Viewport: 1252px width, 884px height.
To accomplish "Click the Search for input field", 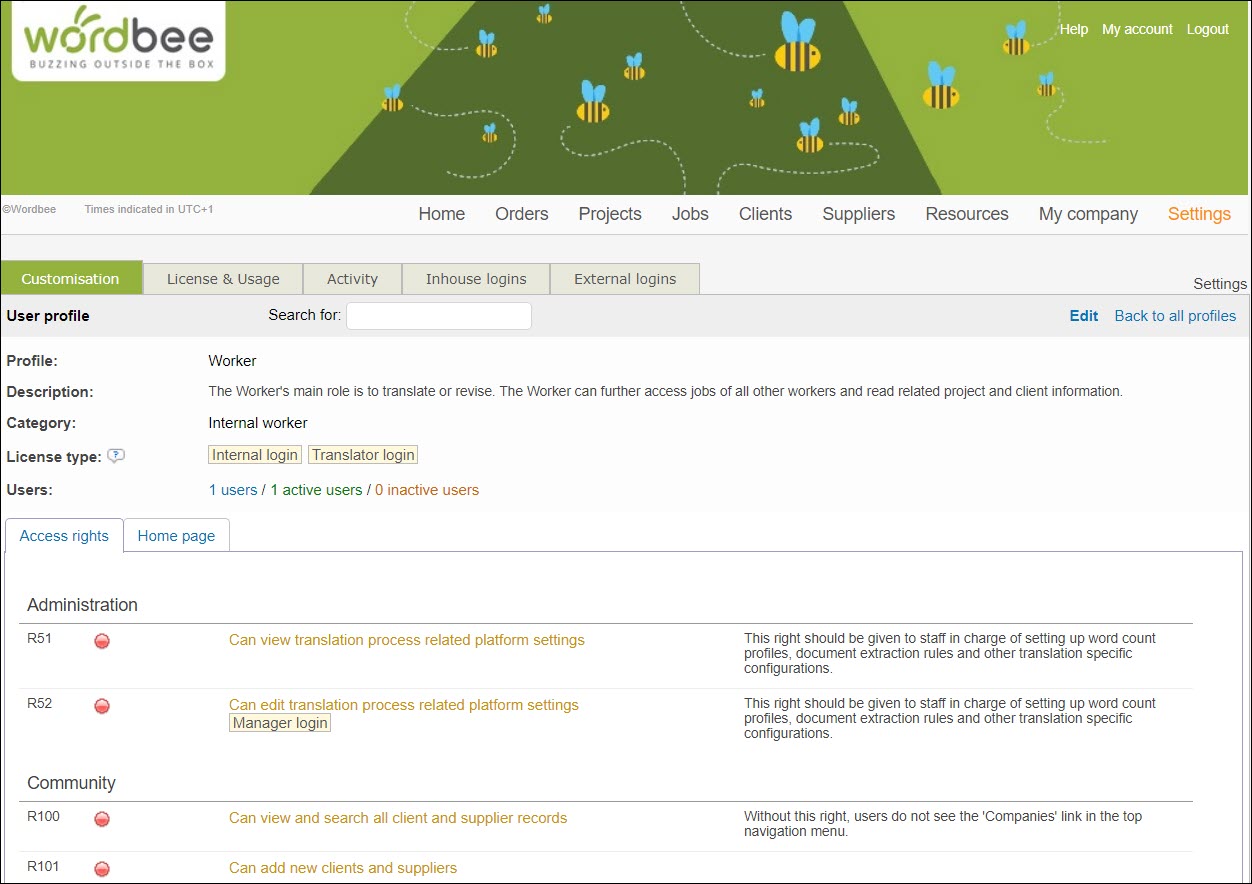I will click(439, 316).
